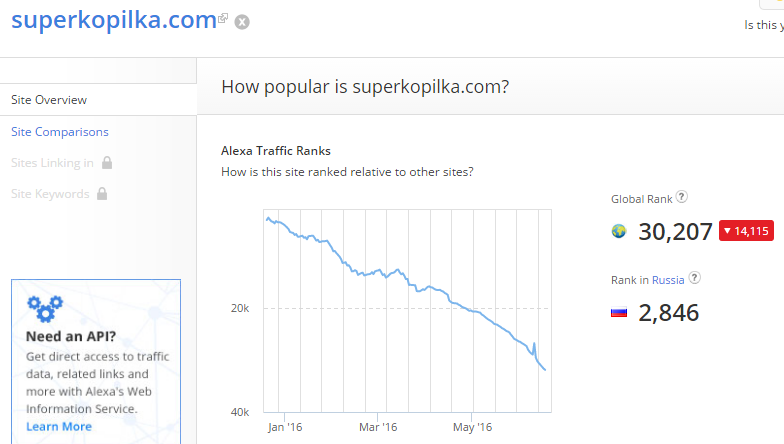784x444 pixels.
Task: Click the 20k dashed gridline on the chart
Action: tap(407, 308)
